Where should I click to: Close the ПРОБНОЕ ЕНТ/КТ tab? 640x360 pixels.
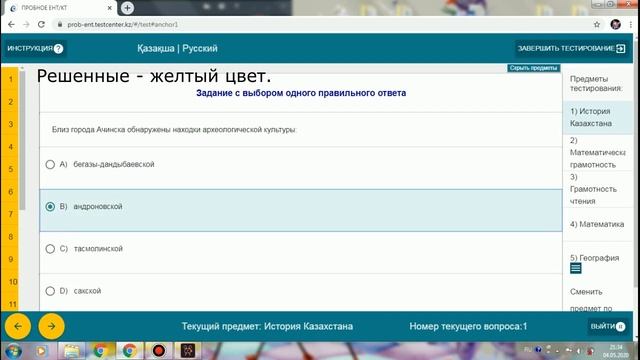[109, 8]
